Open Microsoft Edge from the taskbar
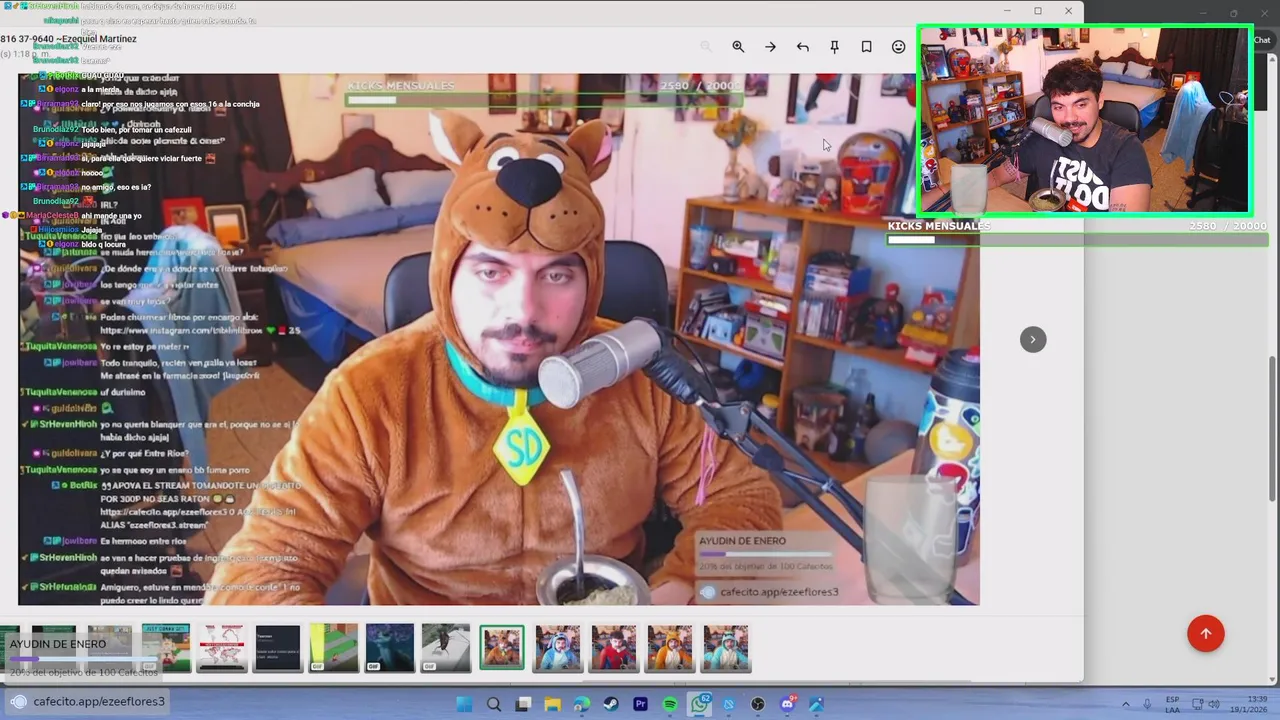The height and width of the screenshot is (720, 1280). point(582,704)
